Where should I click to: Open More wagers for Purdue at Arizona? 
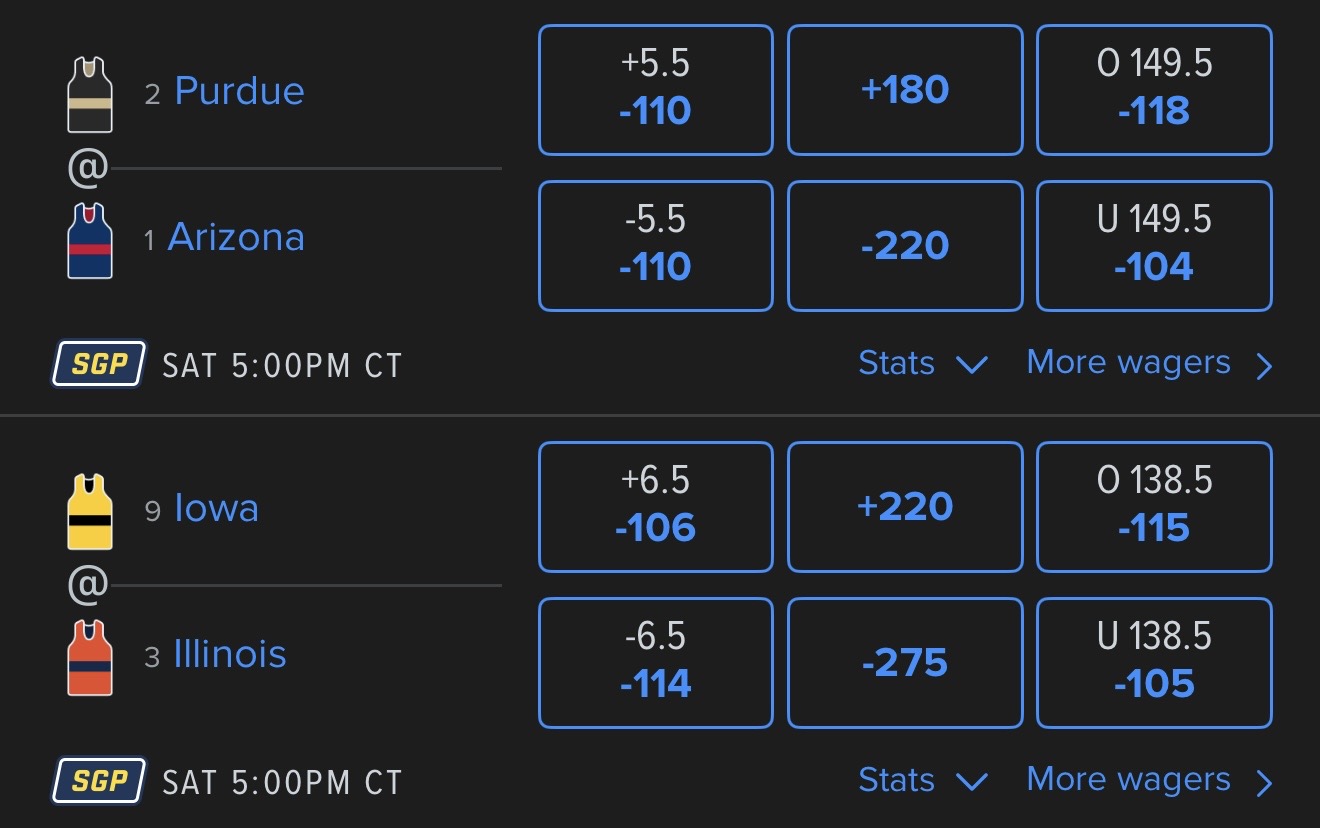pyautogui.click(x=1149, y=363)
